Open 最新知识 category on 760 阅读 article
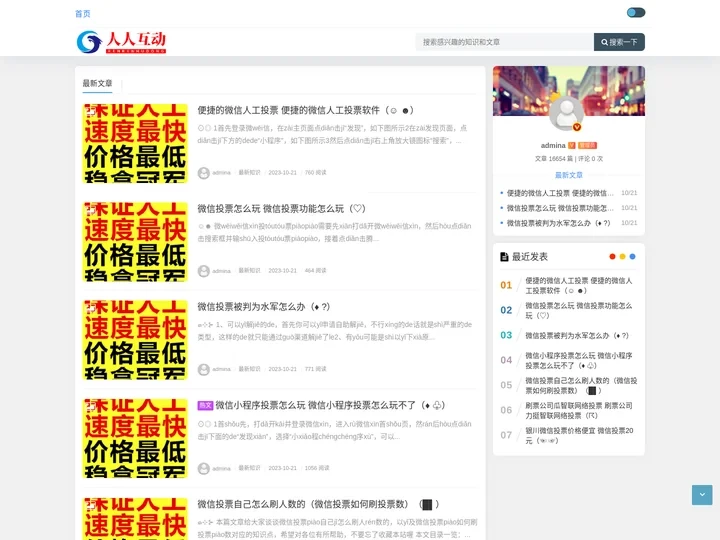Image resolution: width=720 pixels, height=540 pixels. pyautogui.click(x=249, y=173)
